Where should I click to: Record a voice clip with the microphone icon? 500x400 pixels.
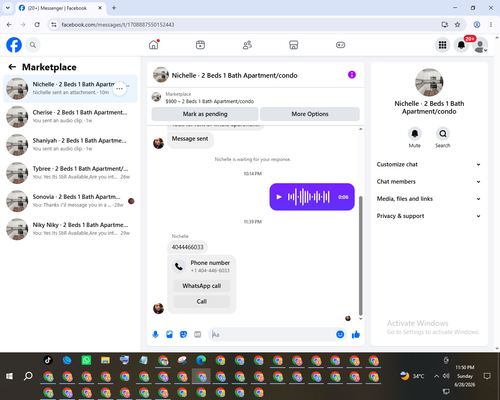coord(155,334)
